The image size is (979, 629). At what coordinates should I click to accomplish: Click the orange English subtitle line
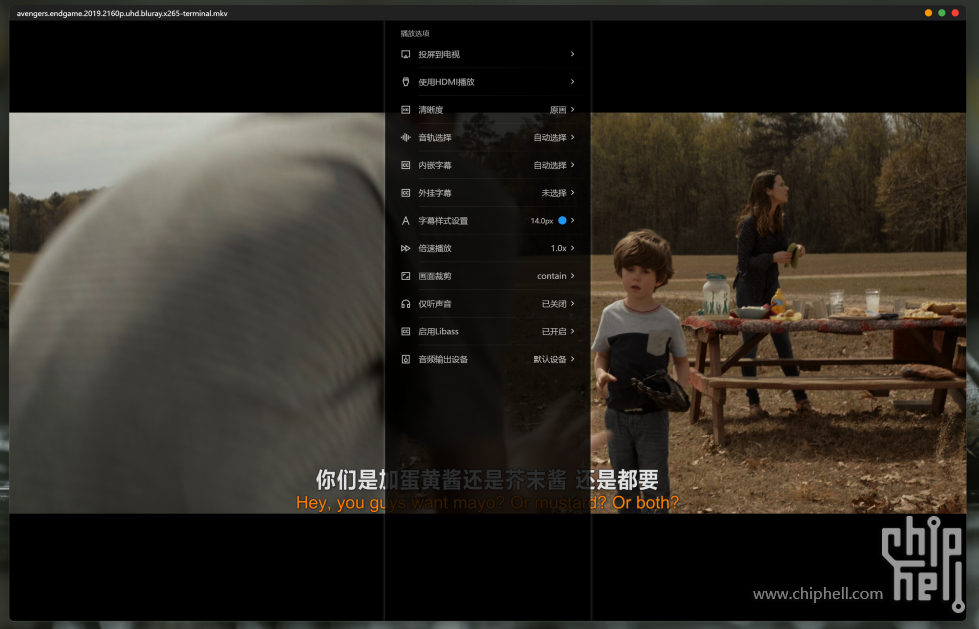coord(488,502)
